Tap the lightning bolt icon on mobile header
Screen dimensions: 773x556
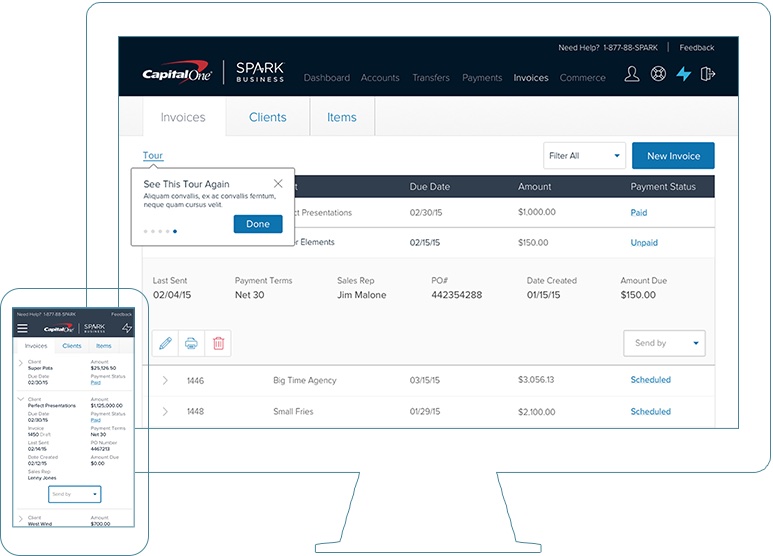(127, 328)
